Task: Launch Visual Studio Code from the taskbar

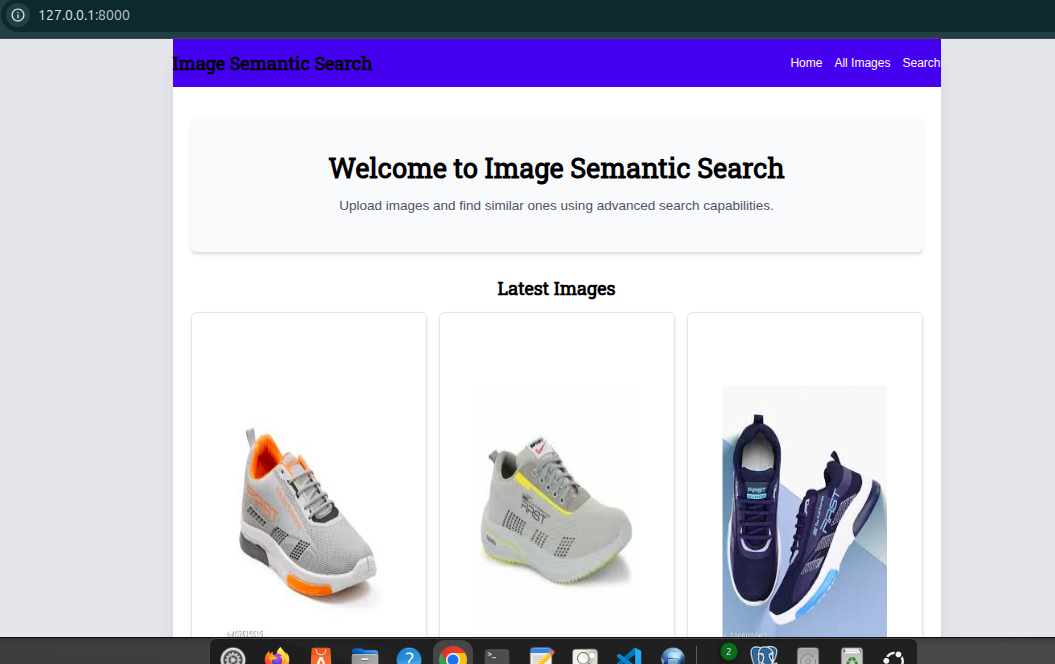Action: coord(629,655)
